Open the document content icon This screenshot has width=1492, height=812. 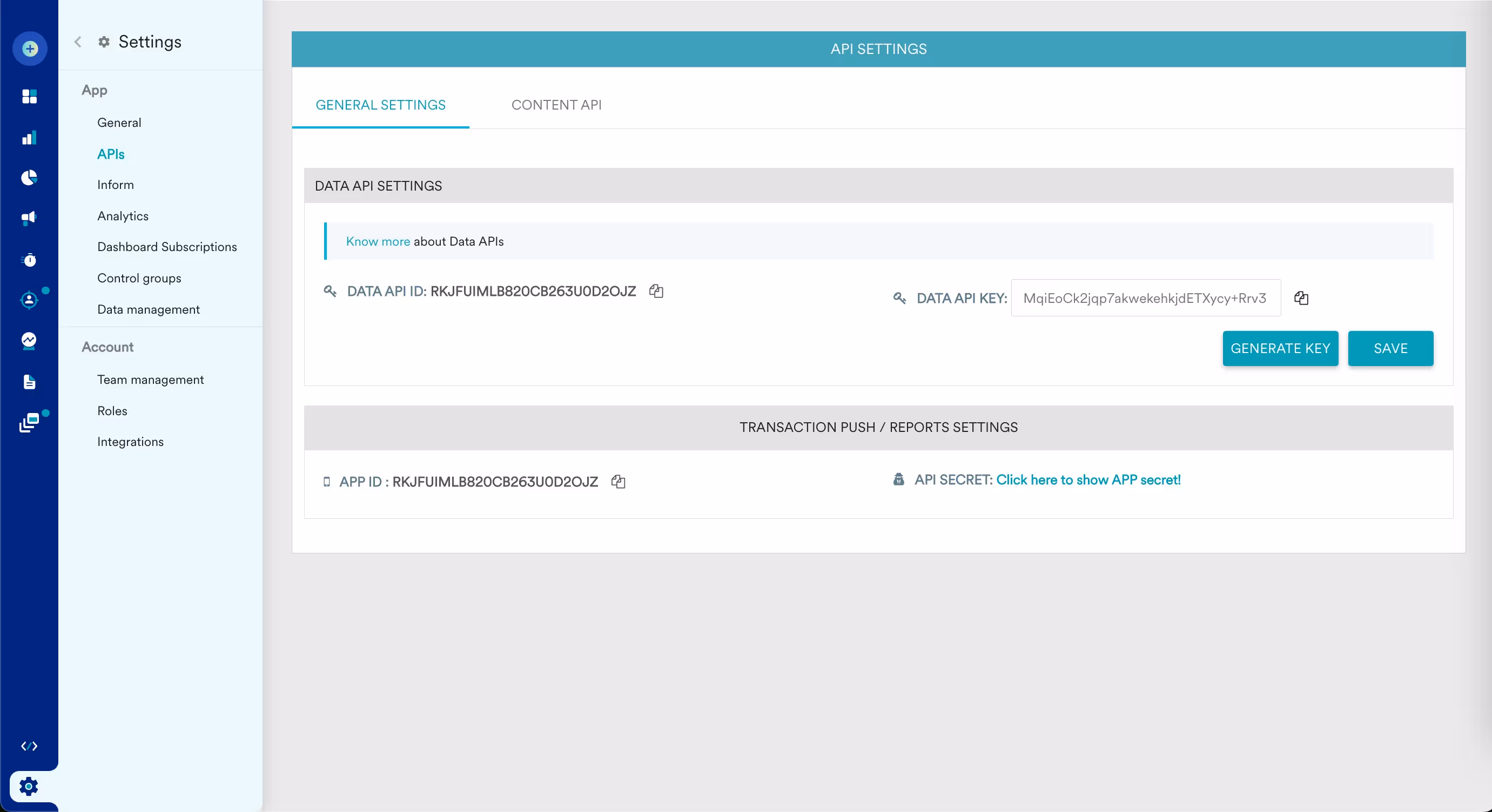click(29, 382)
